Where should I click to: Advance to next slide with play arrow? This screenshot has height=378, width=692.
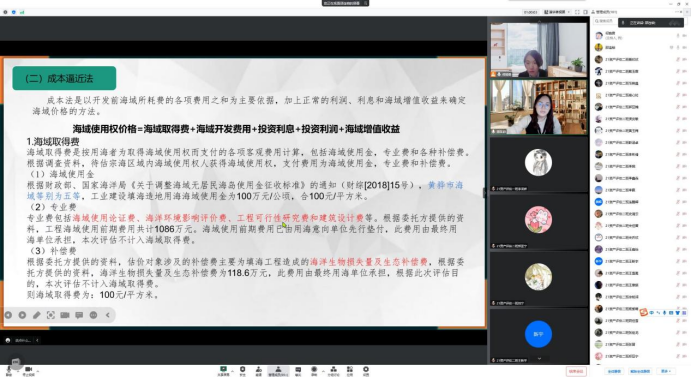click(x=22, y=315)
